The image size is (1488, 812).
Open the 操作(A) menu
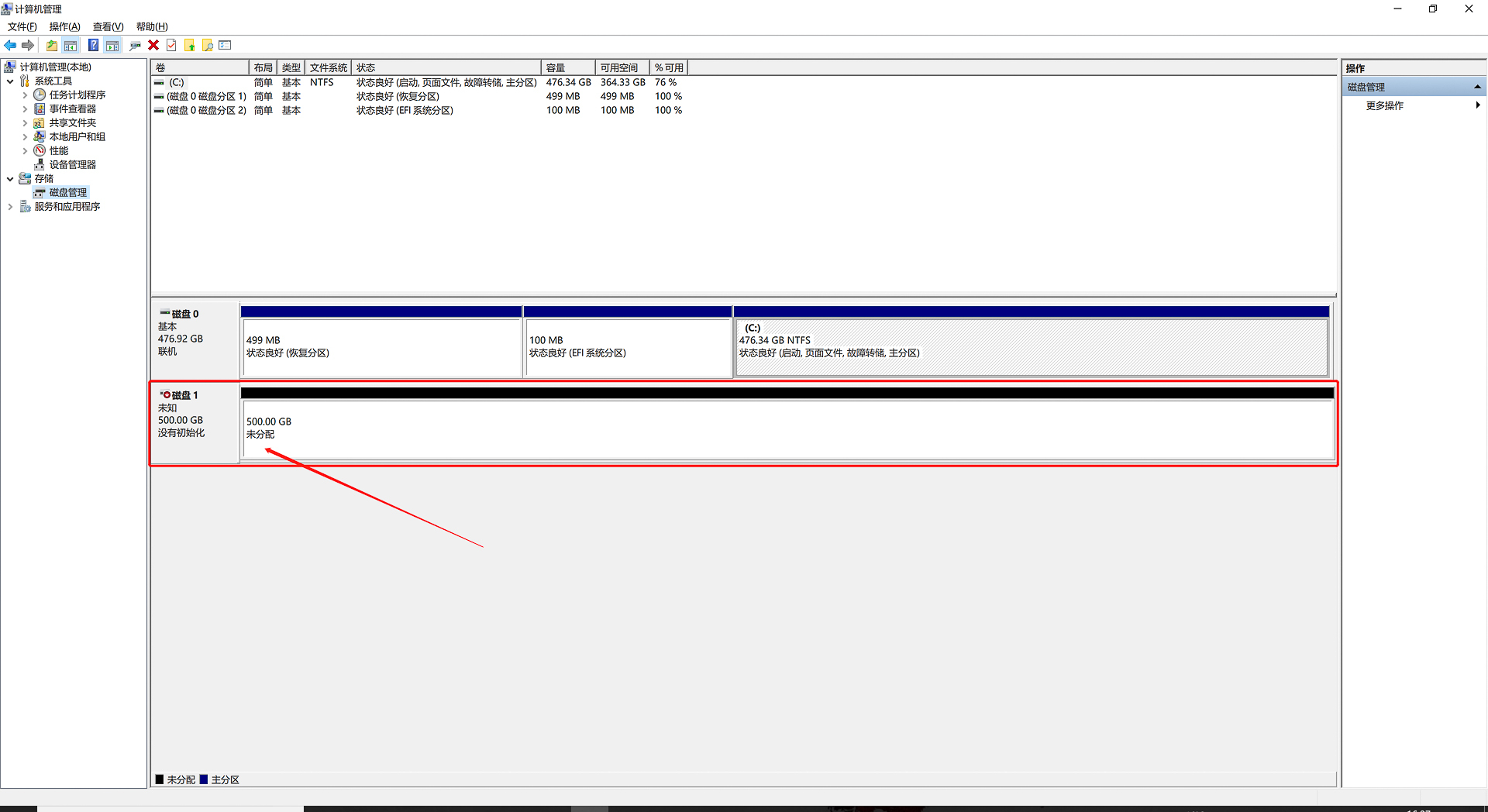(x=65, y=27)
